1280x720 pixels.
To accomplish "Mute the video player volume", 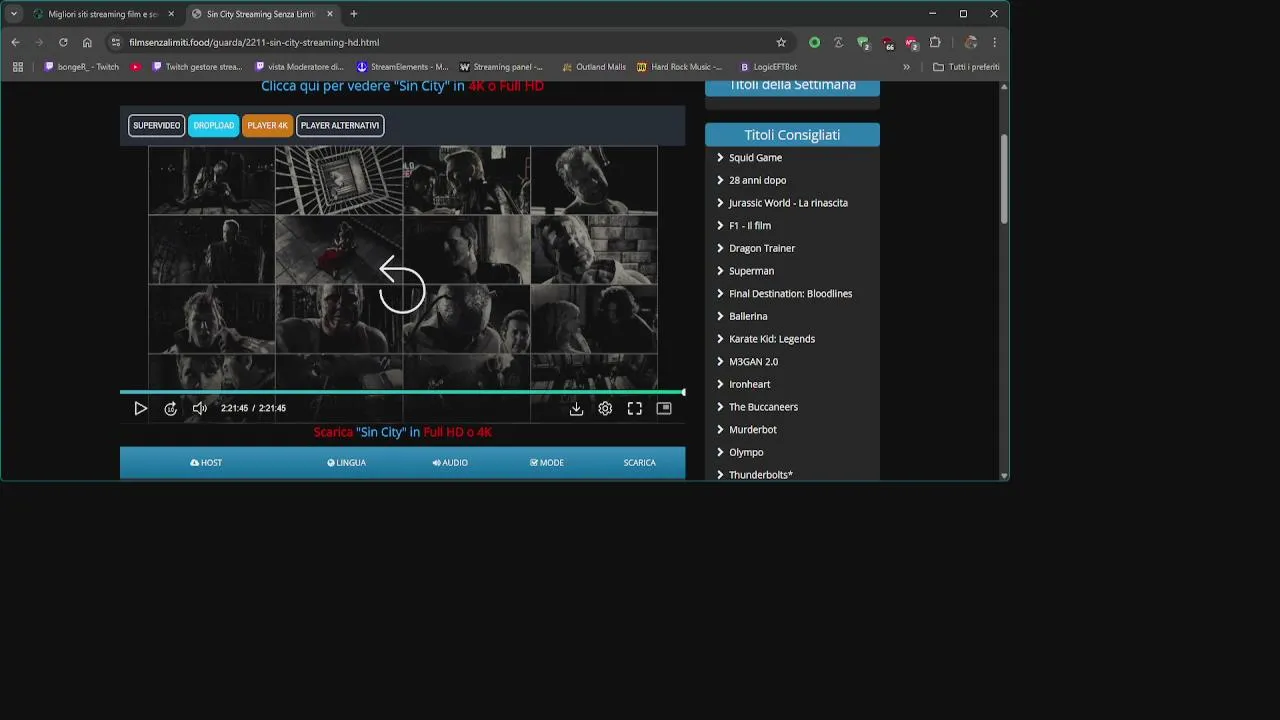I will 200,408.
